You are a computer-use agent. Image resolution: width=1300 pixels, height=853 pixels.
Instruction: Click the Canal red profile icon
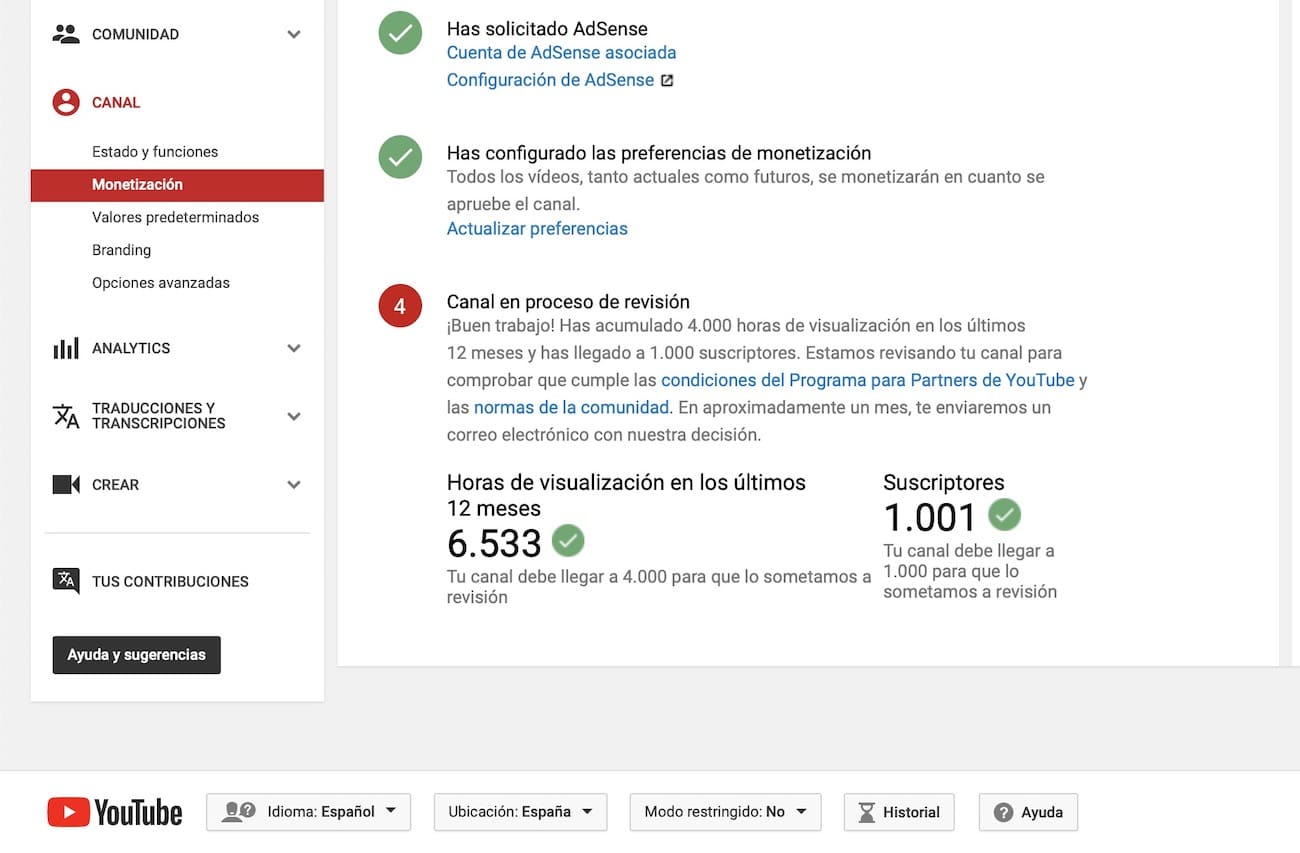66,102
